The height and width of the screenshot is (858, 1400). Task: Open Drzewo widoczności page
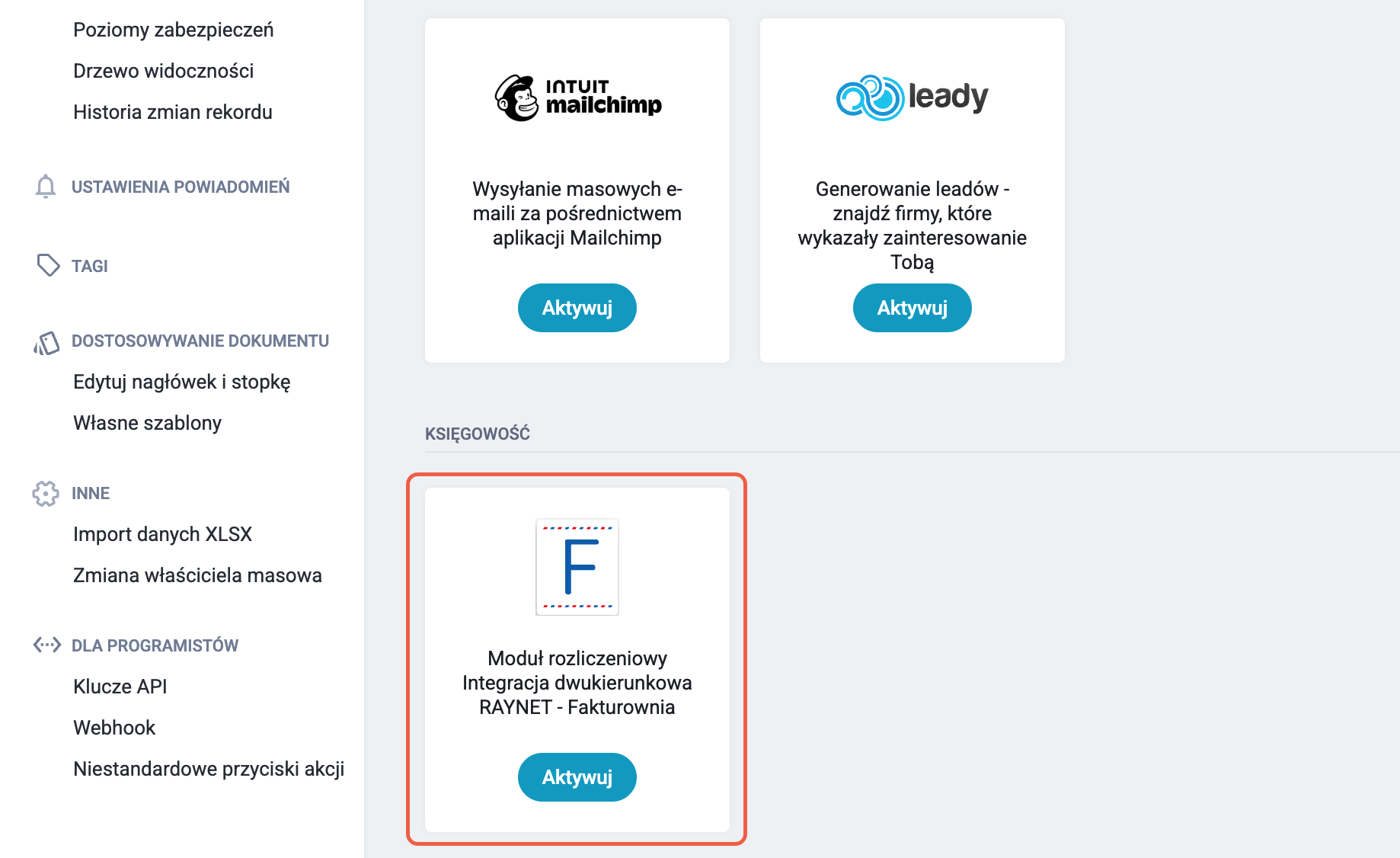(x=164, y=71)
